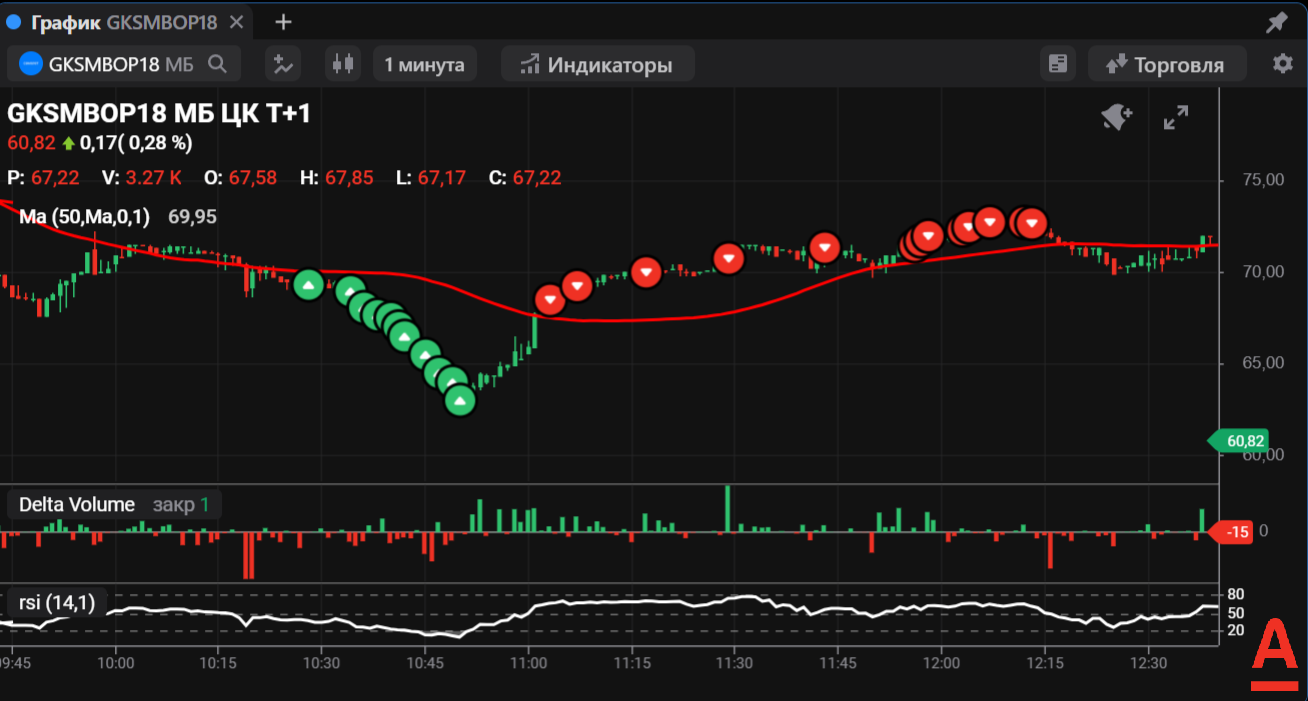Click the red sell marker near 11:15
Screen dimensions: 1308x701
[x=647, y=272]
